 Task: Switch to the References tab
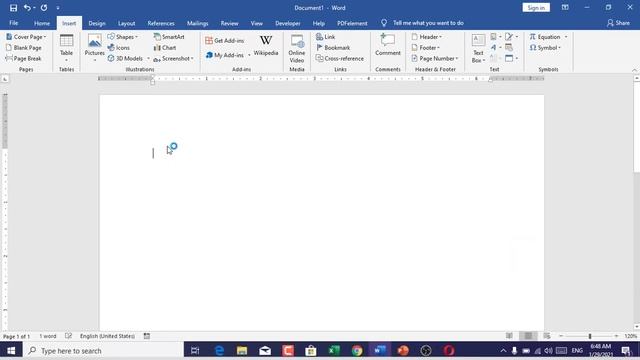coord(161,23)
